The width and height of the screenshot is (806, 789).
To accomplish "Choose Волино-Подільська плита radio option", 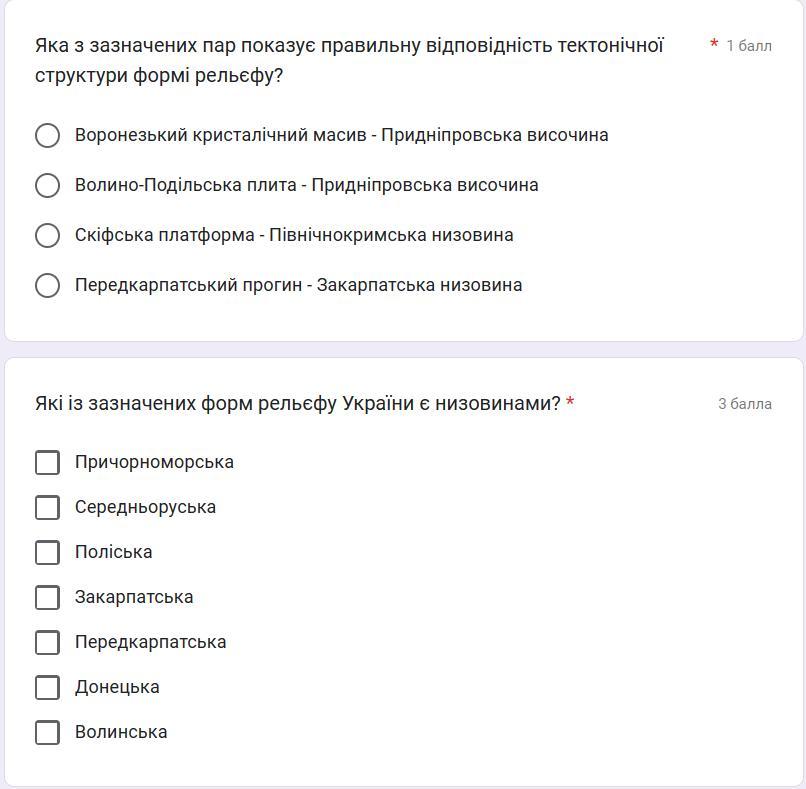I will tap(47, 185).
